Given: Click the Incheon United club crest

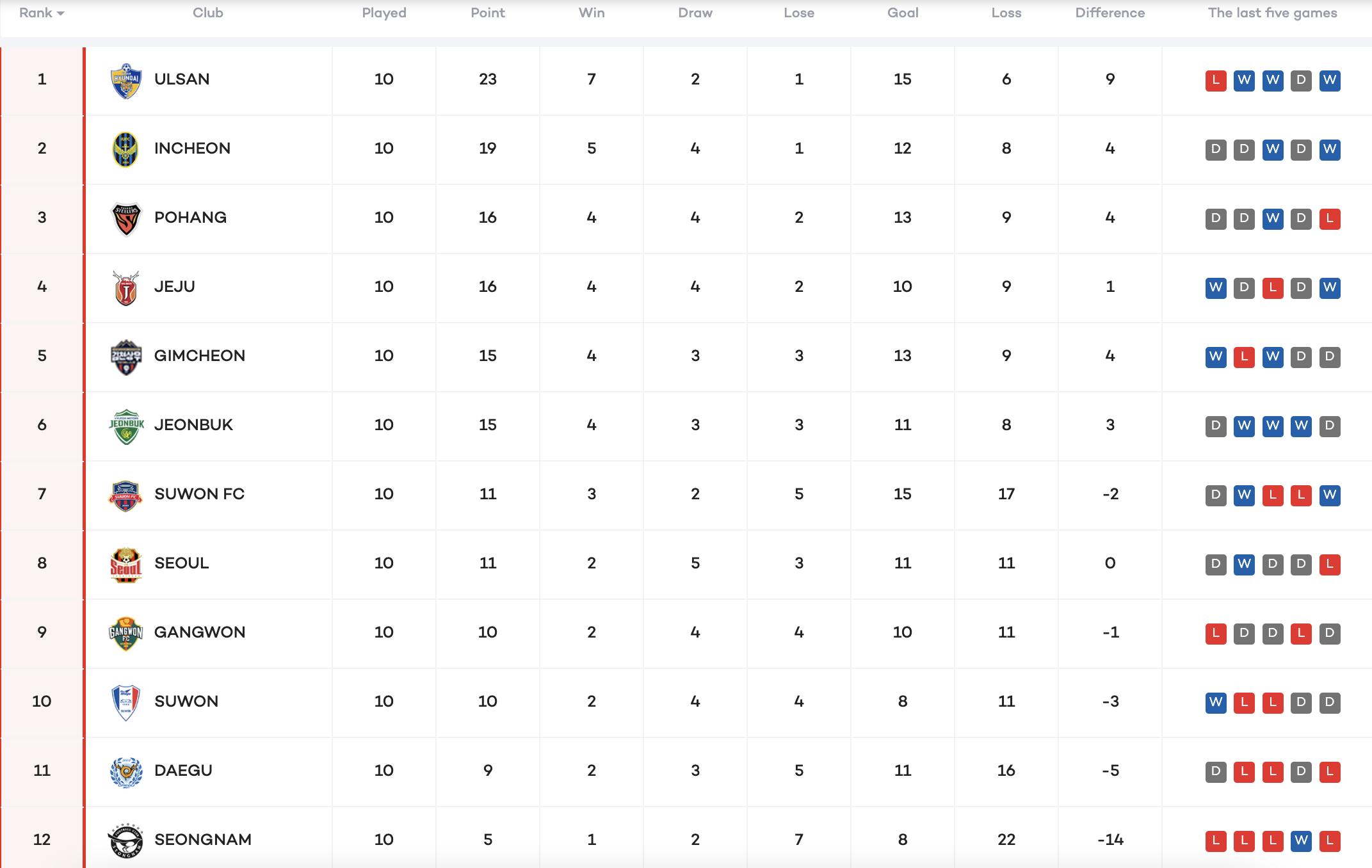Looking at the screenshot, I should [126, 149].
